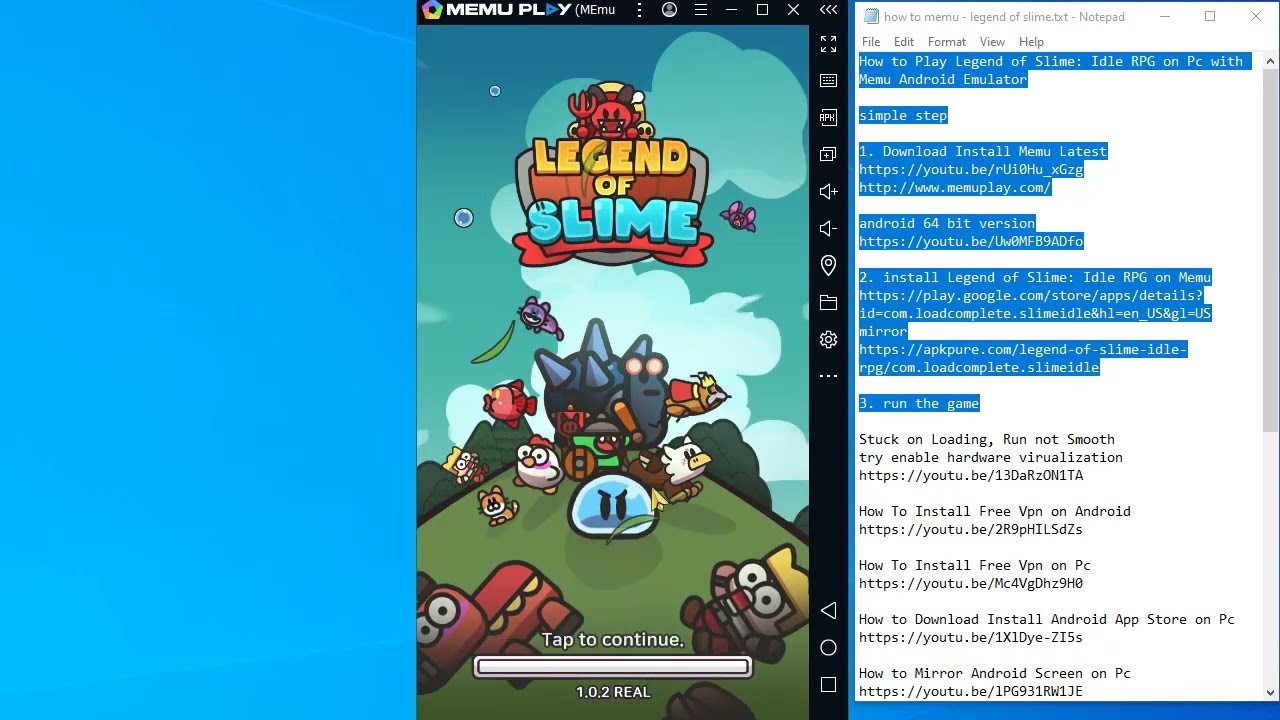Open the MEmu hamburger menu in title bar
This screenshot has width=1280, height=720.
701,10
